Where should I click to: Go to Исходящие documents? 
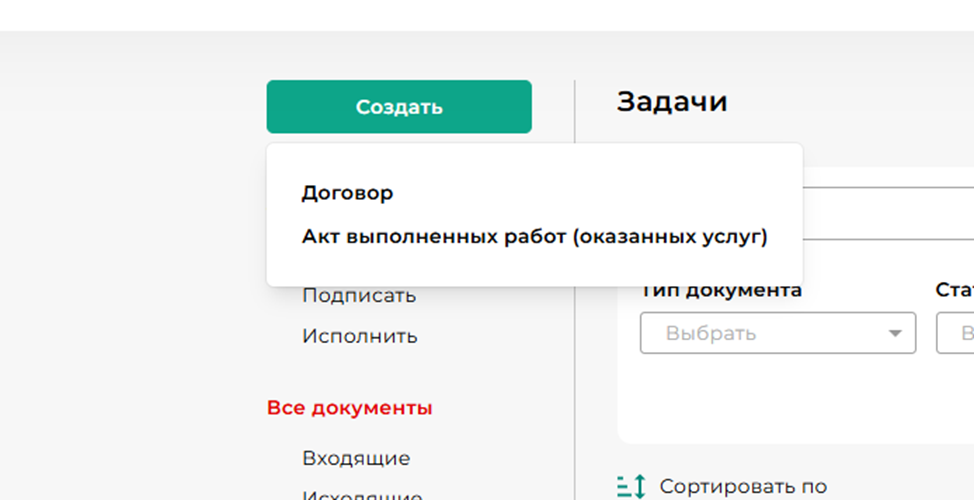coord(361,494)
